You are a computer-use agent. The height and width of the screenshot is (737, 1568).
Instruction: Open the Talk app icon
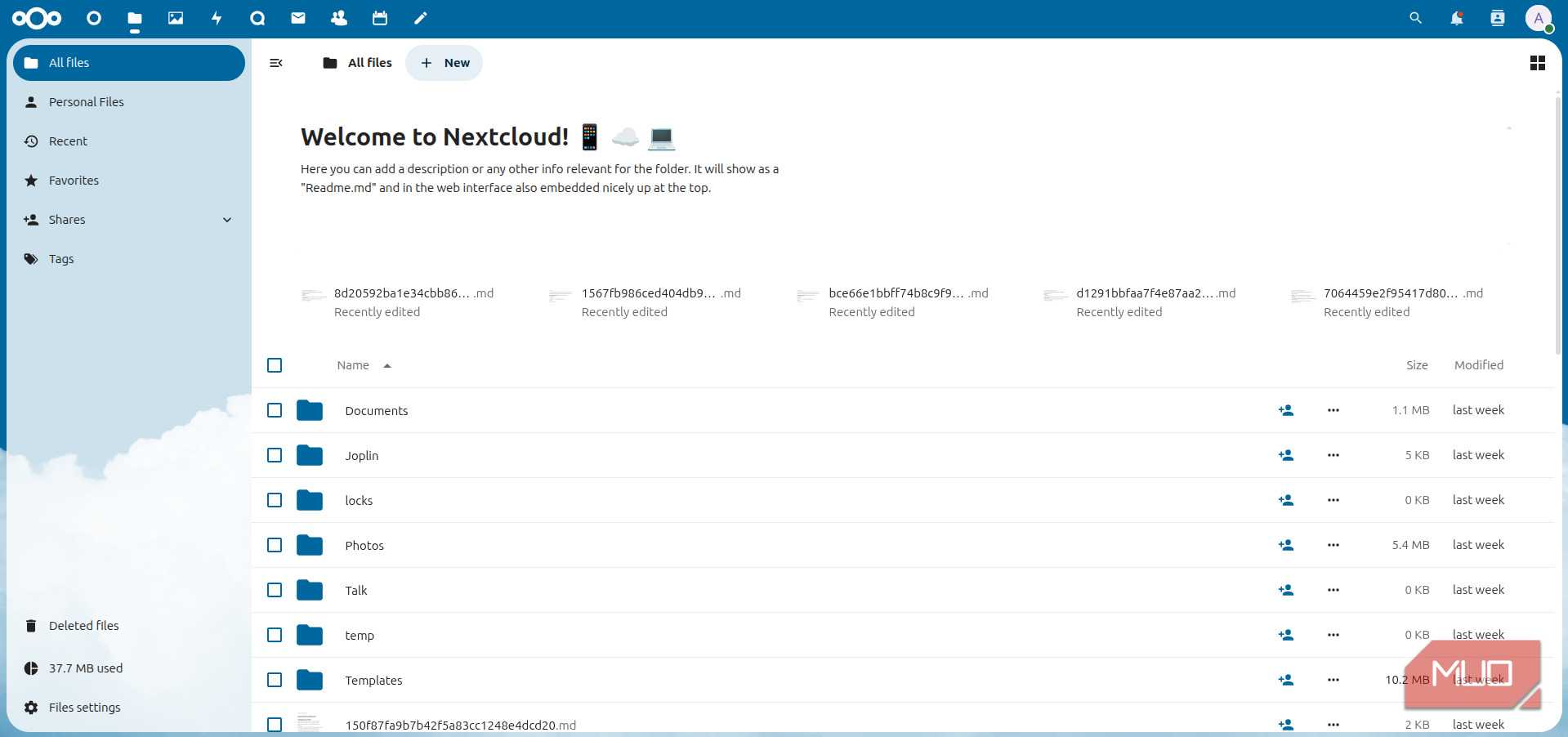(x=257, y=18)
